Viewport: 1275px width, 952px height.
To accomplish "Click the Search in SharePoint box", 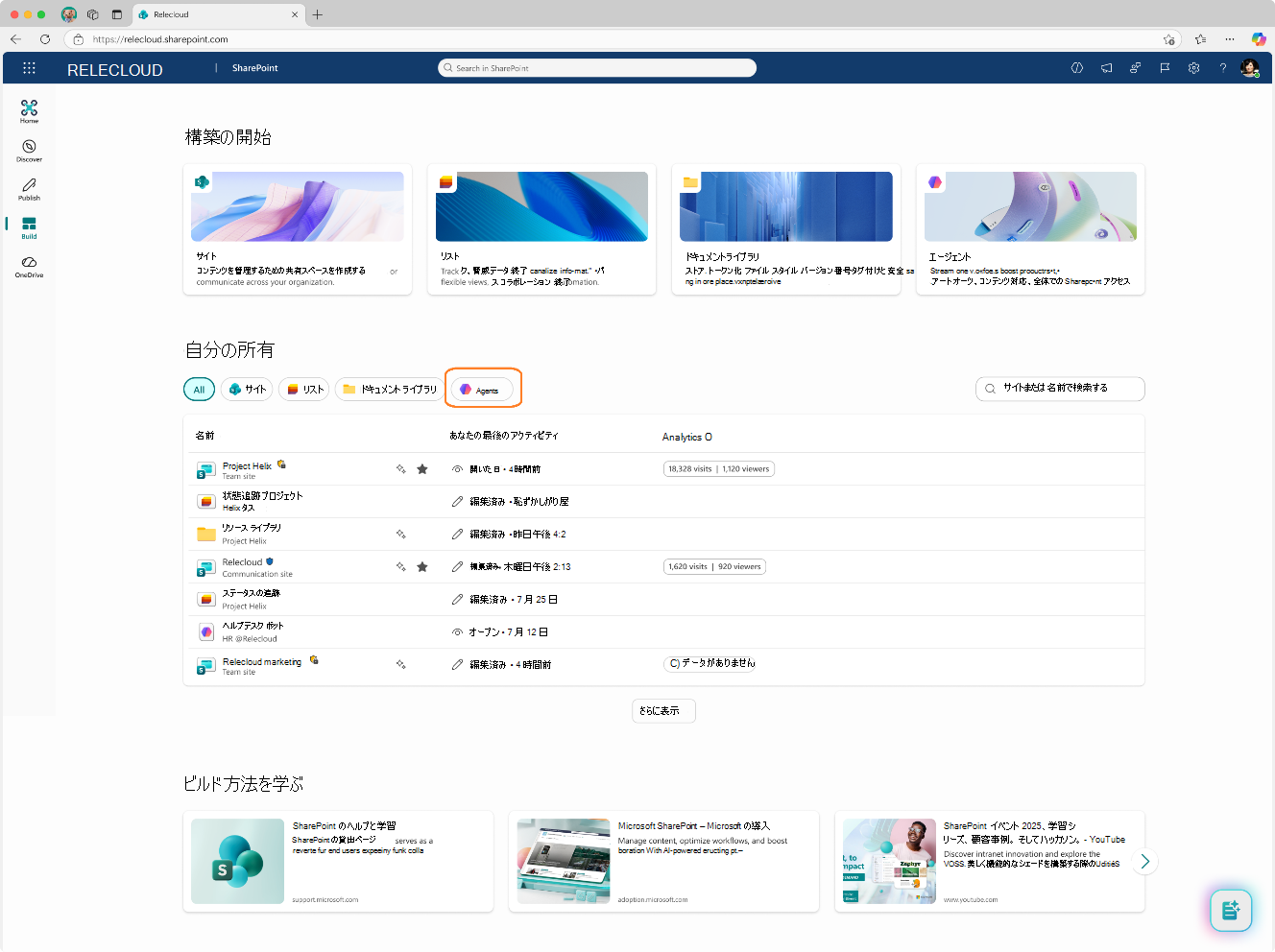I will [597, 68].
